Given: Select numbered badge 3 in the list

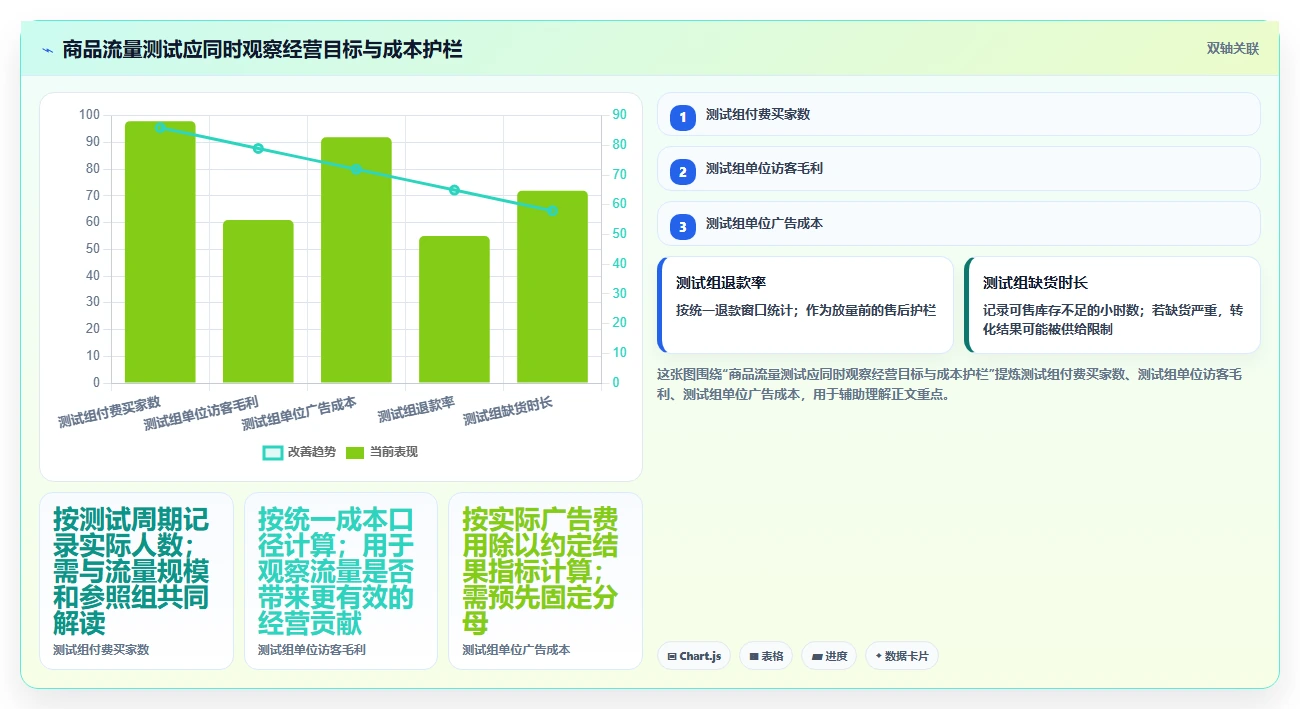Looking at the screenshot, I should pyautogui.click(x=683, y=226).
